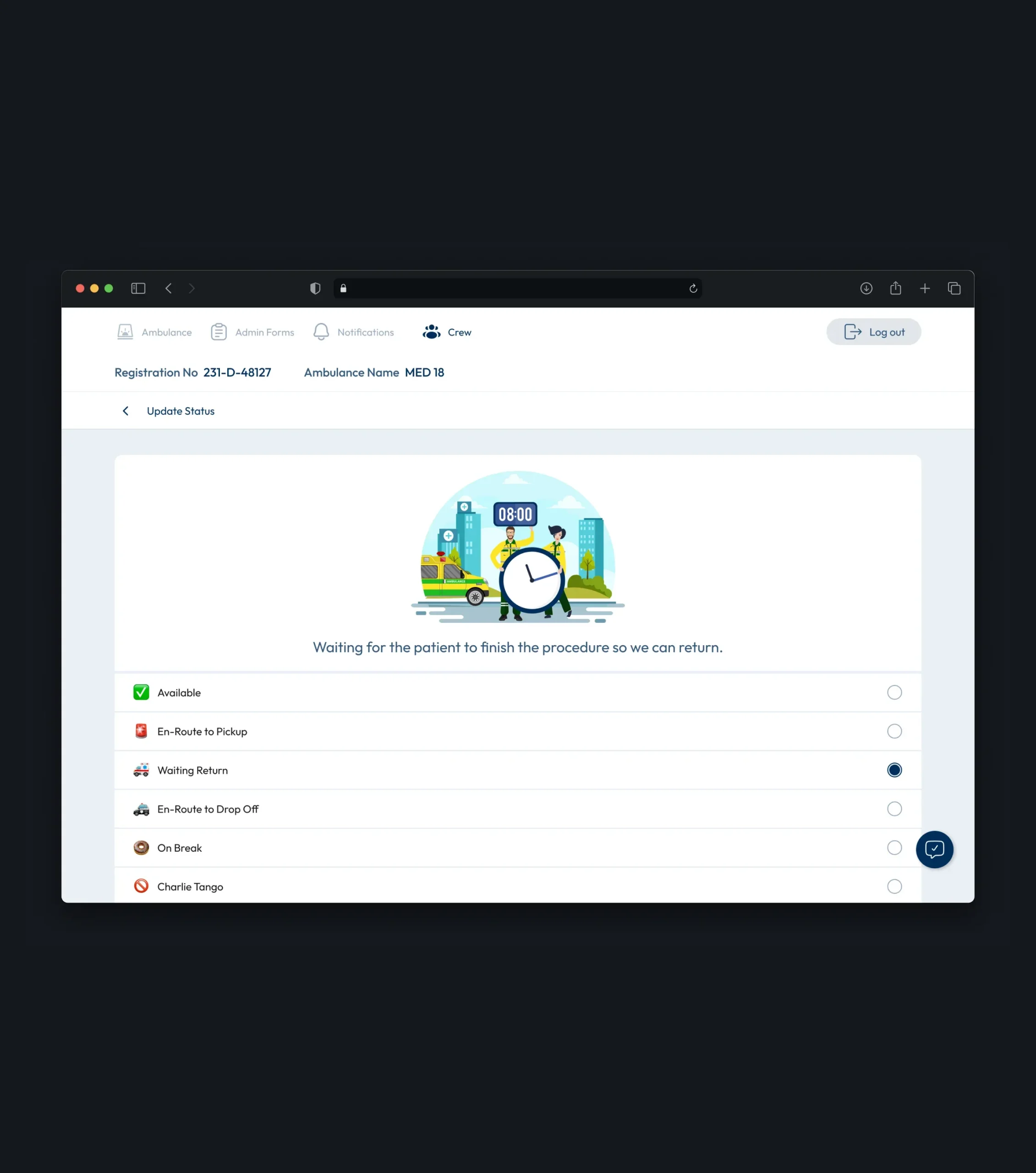Screen dimensions: 1036x1173
Task: Open browser downloads icon
Action: pyautogui.click(x=866, y=289)
